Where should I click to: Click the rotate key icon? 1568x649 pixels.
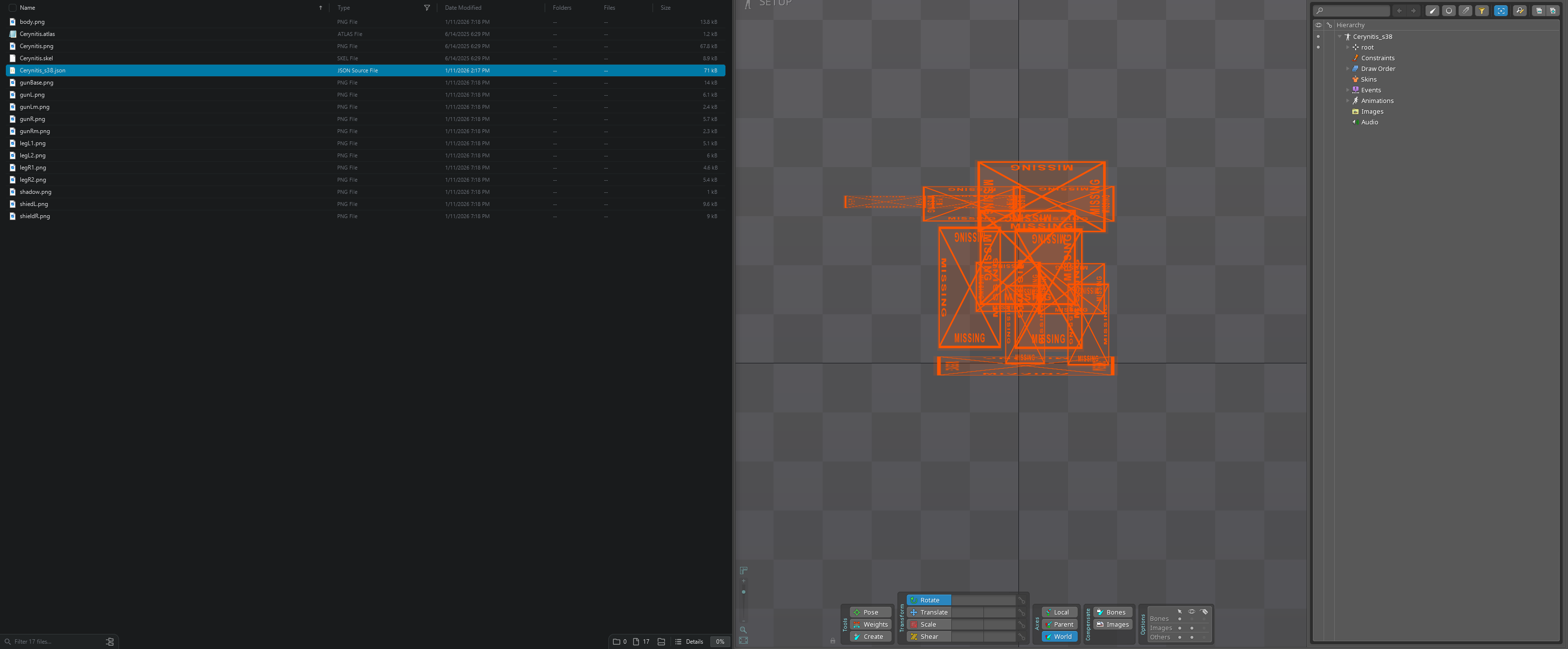click(x=1021, y=600)
